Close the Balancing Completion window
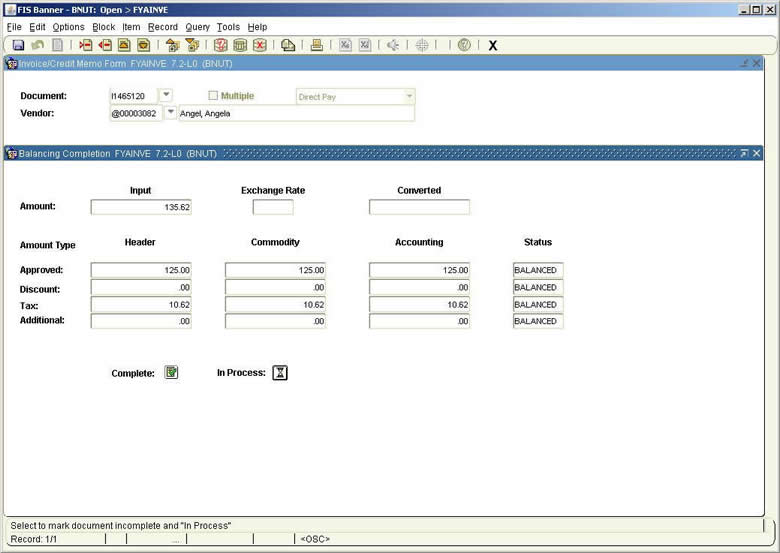780x553 pixels. pos(756,153)
